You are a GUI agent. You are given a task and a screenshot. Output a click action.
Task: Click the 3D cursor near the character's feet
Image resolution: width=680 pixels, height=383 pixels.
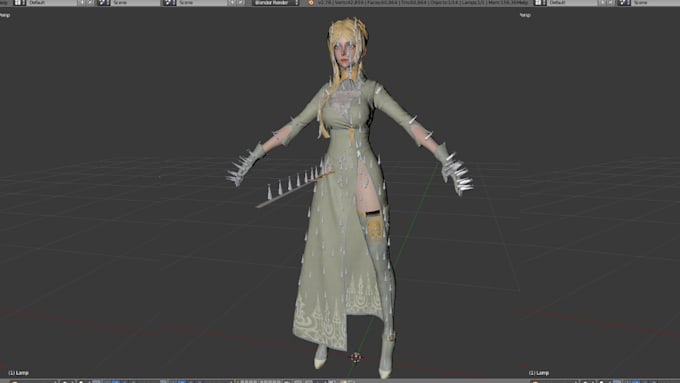(356, 357)
